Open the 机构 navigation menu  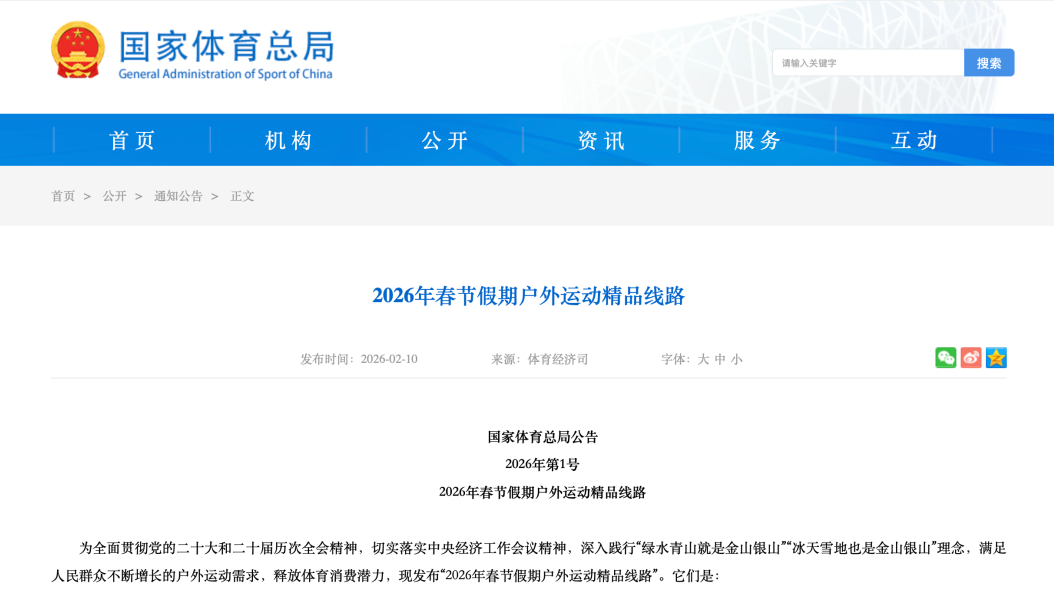pos(289,140)
